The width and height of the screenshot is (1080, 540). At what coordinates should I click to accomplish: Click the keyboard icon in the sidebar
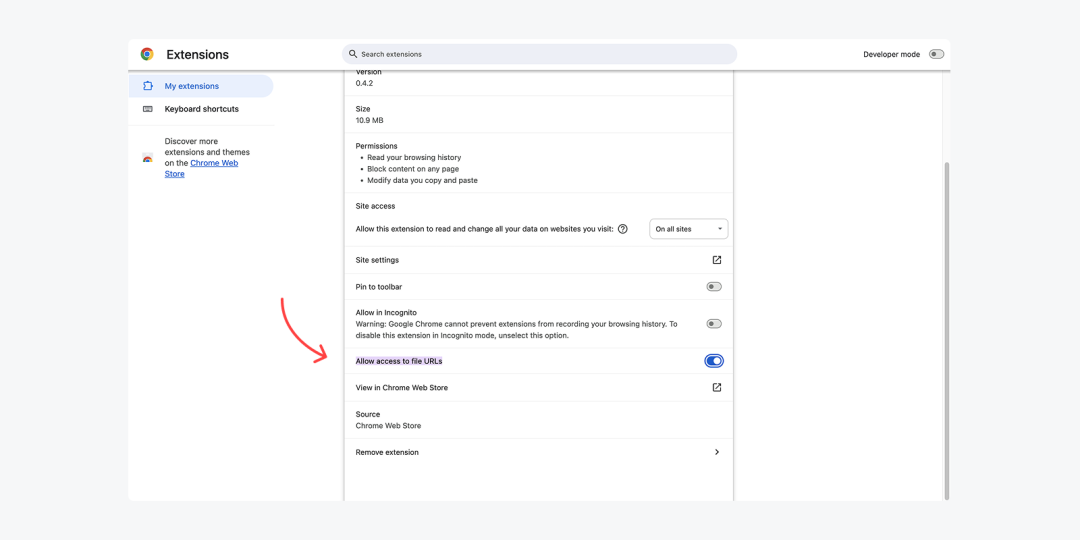point(148,109)
